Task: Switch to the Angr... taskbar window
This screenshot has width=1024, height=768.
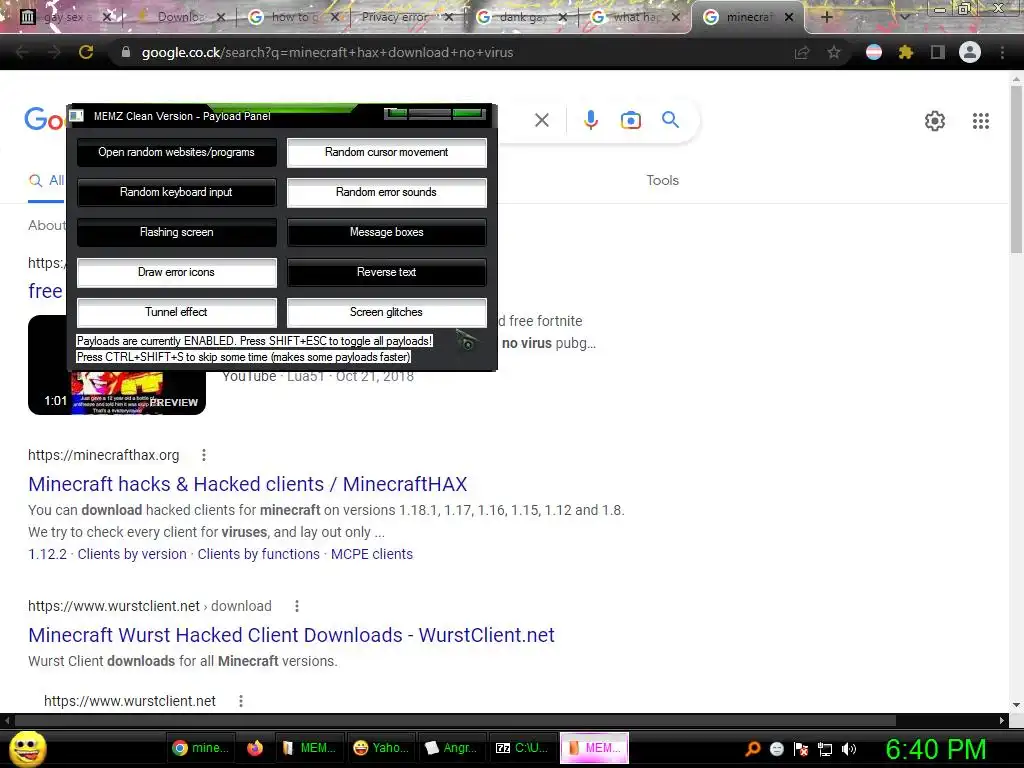Action: tap(451, 748)
